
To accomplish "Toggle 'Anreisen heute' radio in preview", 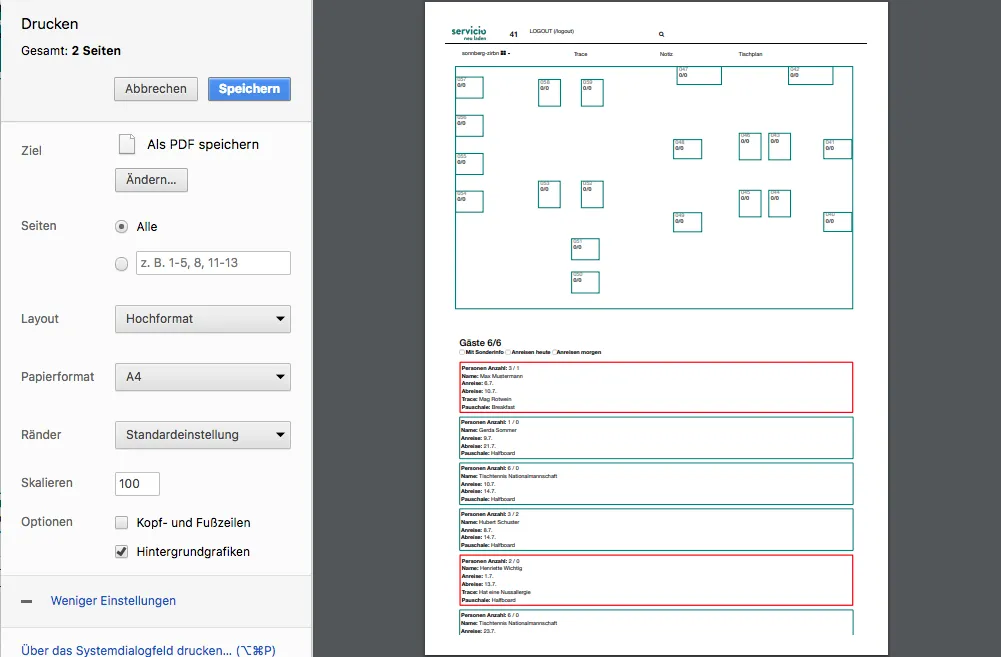I will [508, 352].
